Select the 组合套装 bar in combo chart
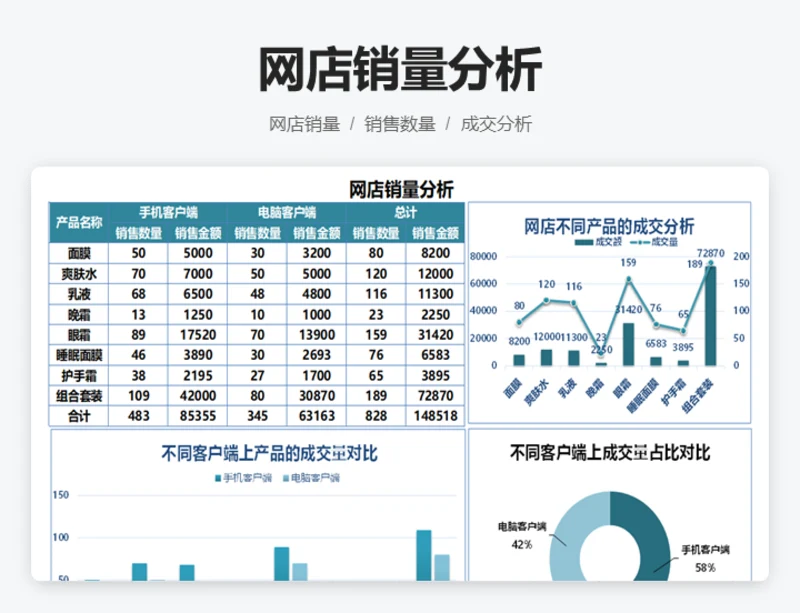The height and width of the screenshot is (613, 800). [710, 315]
